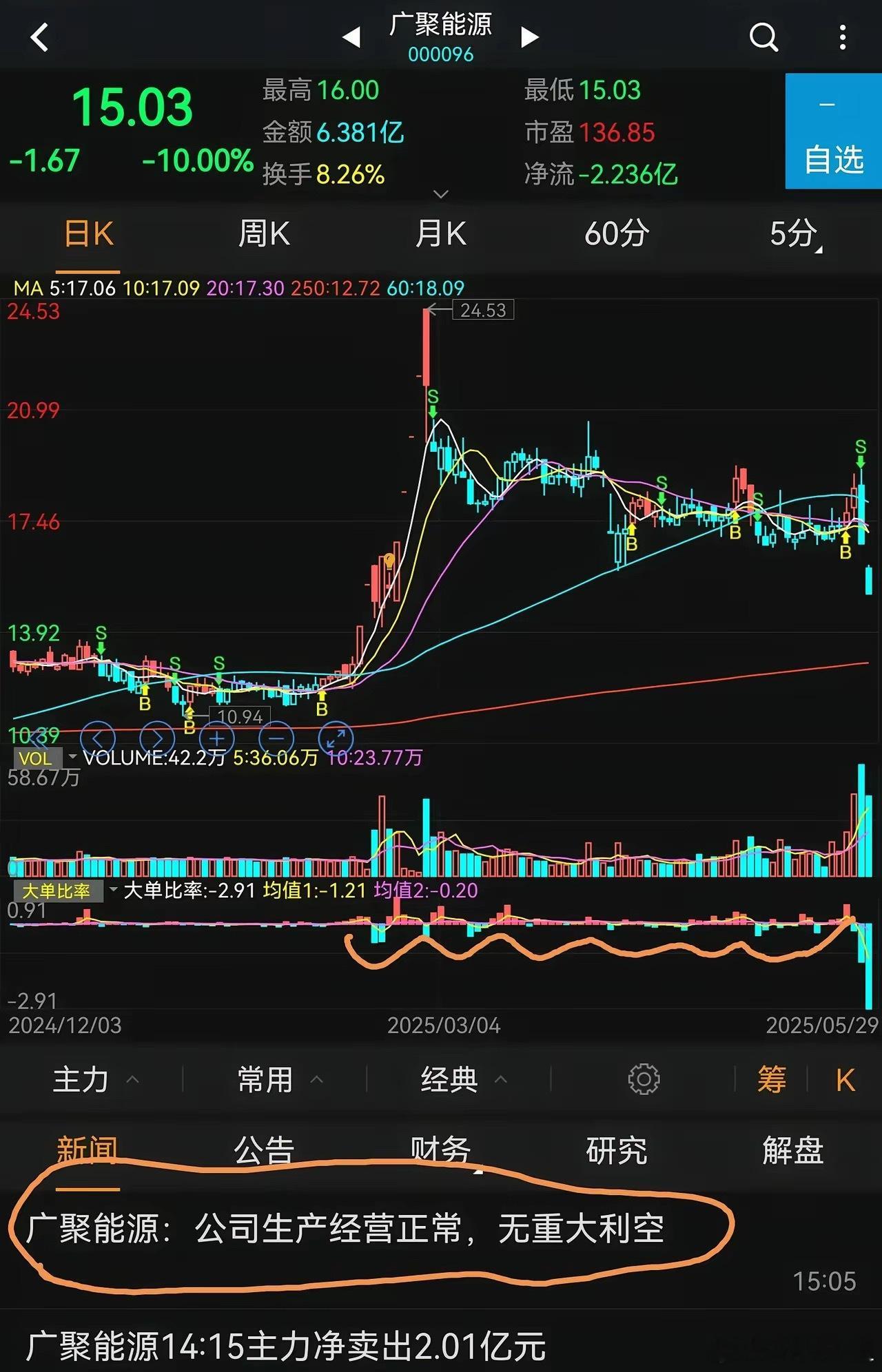Open the 研究 tab

pyautogui.click(x=617, y=1150)
